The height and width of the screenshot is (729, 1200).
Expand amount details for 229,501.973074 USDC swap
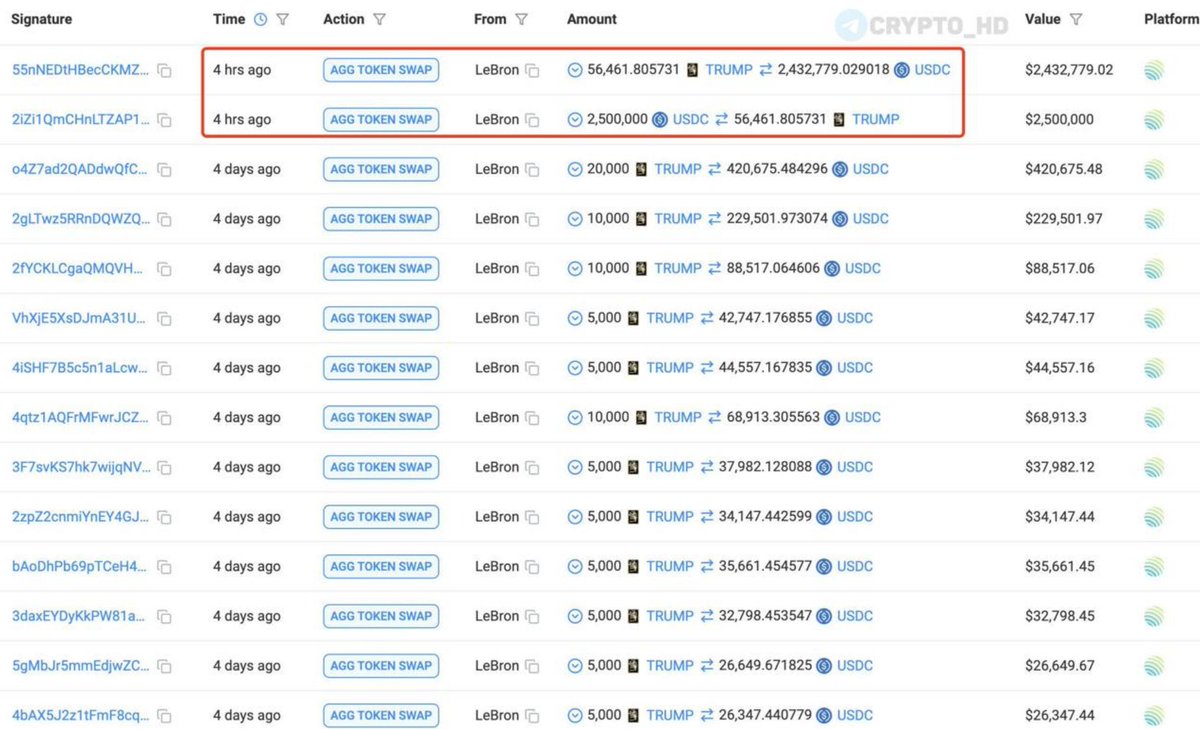(x=575, y=219)
